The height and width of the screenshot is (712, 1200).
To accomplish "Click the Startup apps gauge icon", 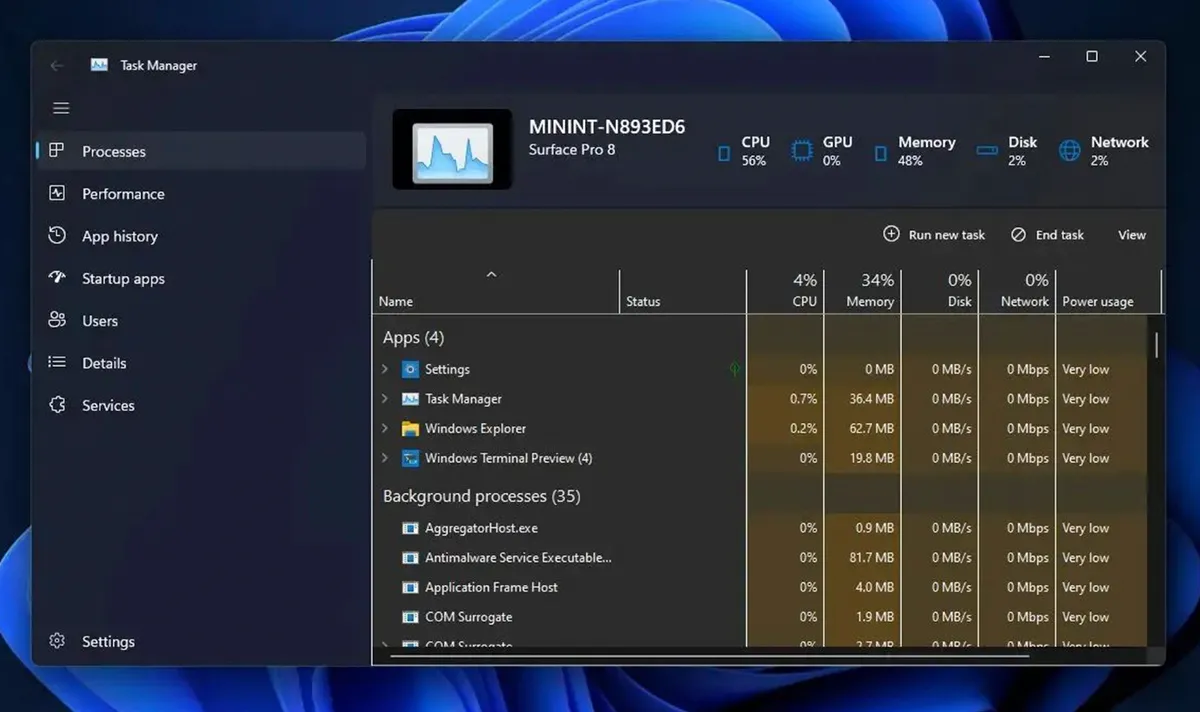I will (x=57, y=278).
